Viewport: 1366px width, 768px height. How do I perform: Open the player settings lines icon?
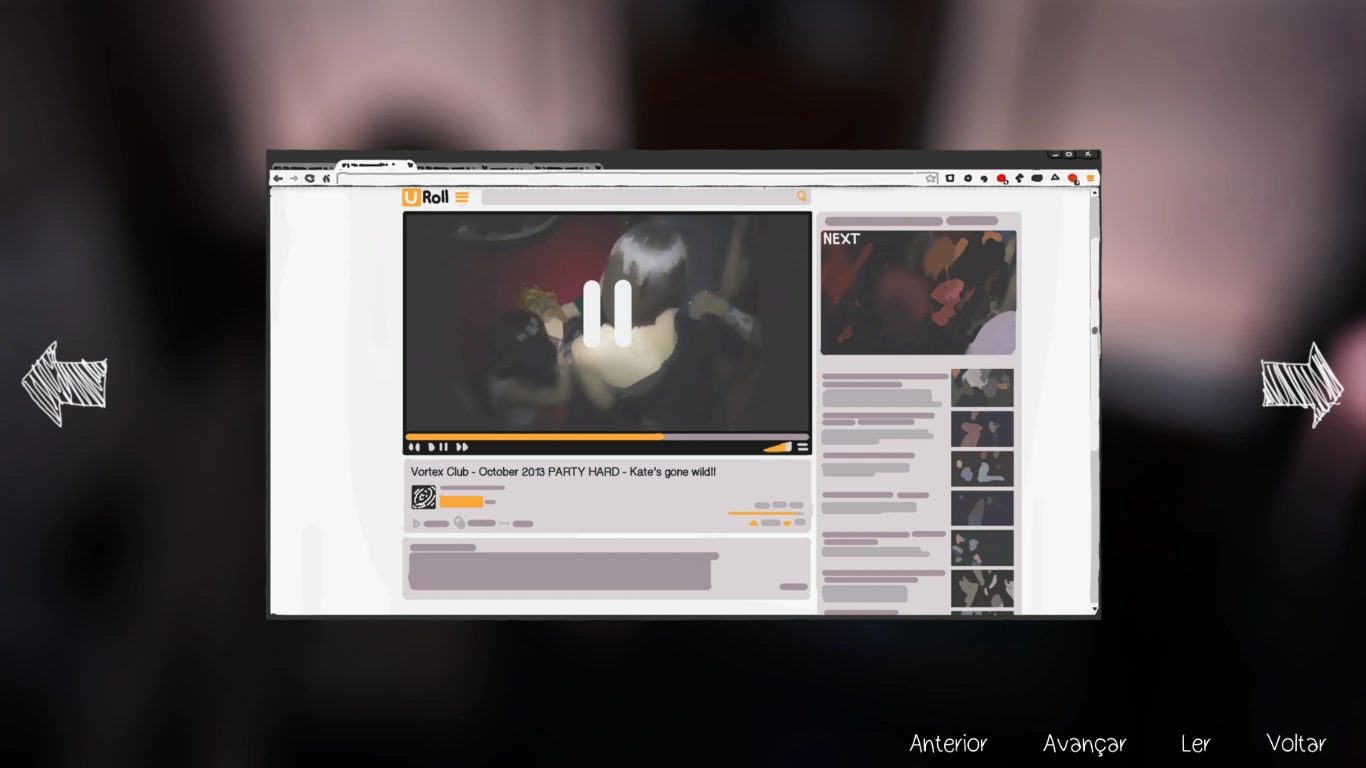point(802,447)
